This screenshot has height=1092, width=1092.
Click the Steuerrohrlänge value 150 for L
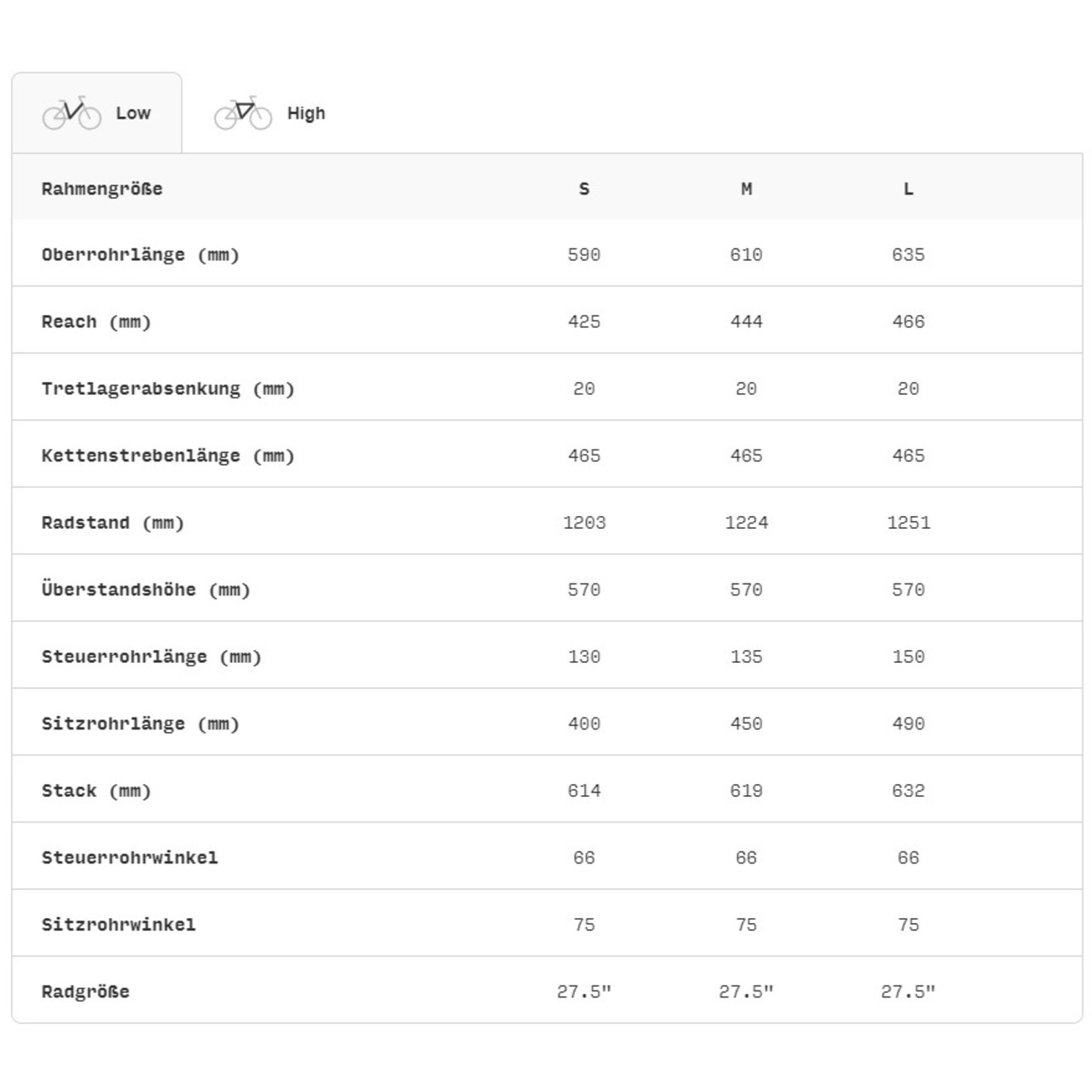909,657
